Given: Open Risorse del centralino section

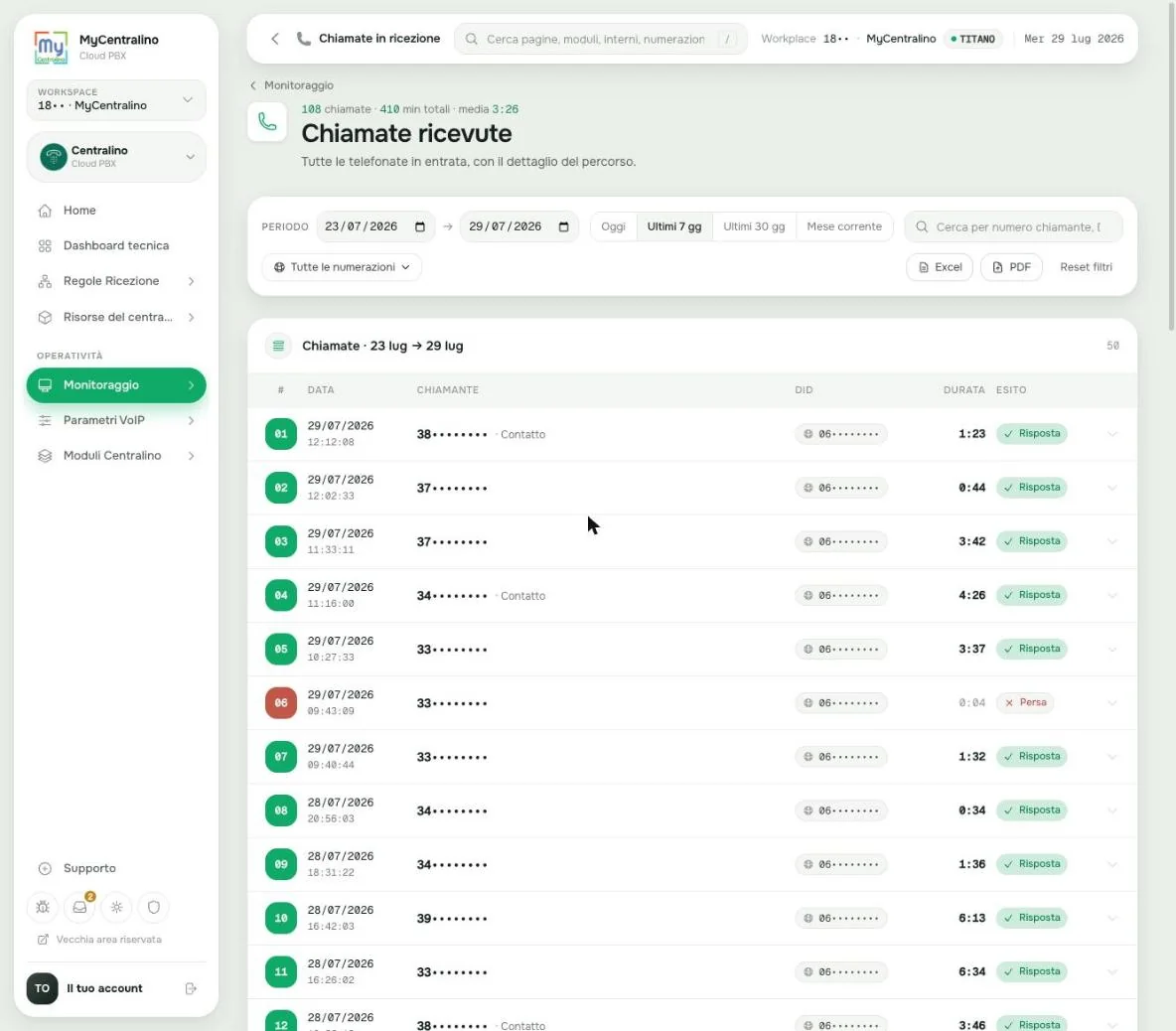Looking at the screenshot, I should pos(117,317).
